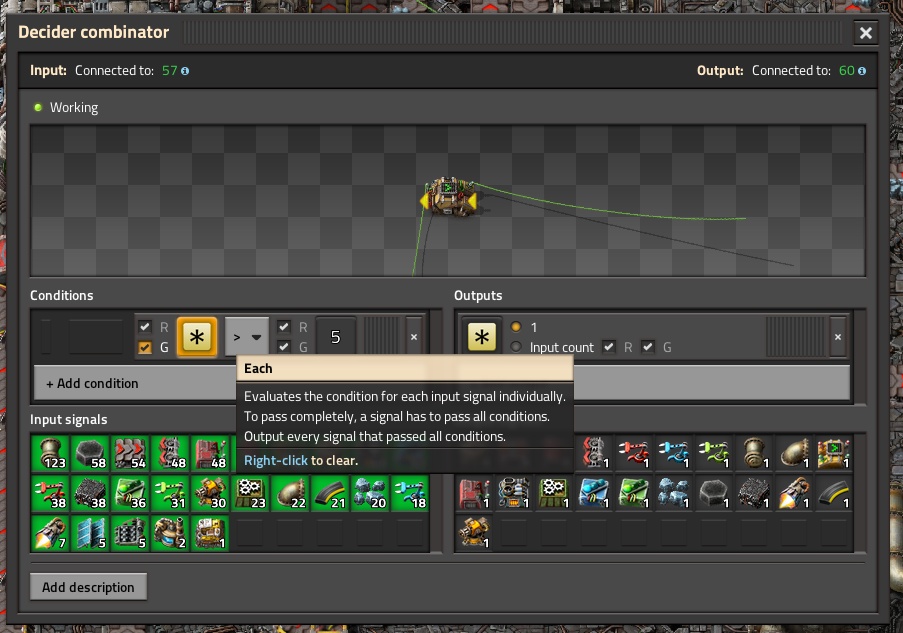This screenshot has height=633, width=903.
Task: Select the pipe input signal showing 22
Action: (290, 494)
